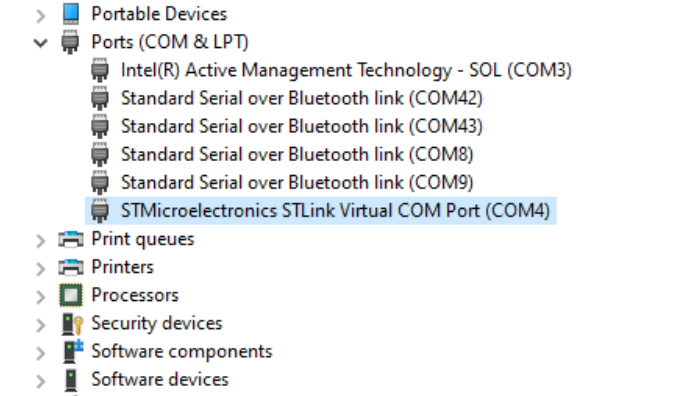The height and width of the screenshot is (396, 676).
Task: Click the Print queues printer icon
Action: pyautogui.click(x=71, y=239)
